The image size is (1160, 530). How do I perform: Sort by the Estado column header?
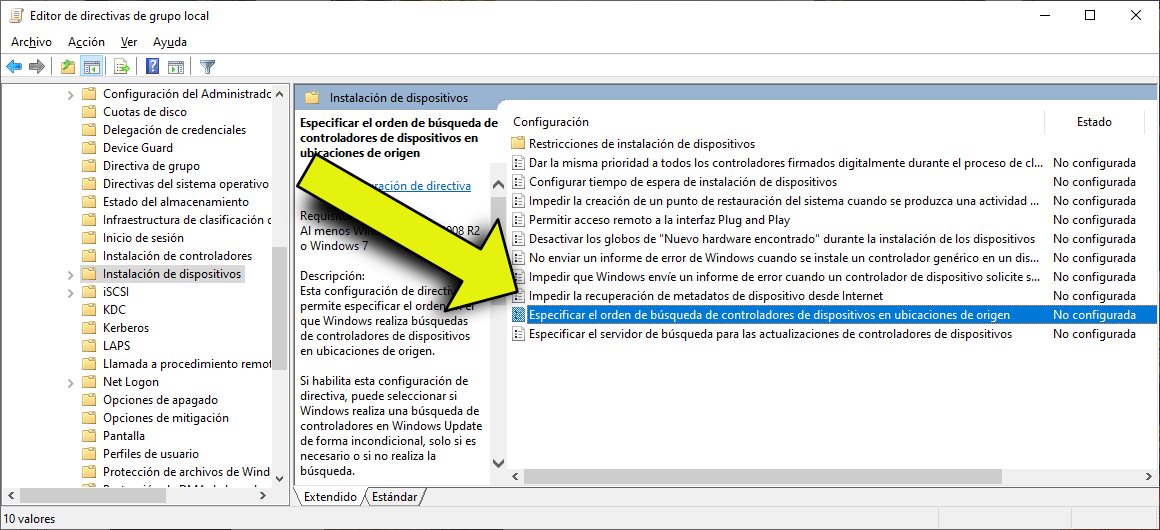[1094, 122]
